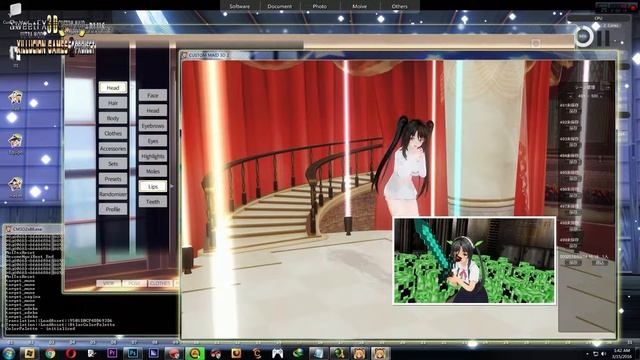
Task: Select the Eyebrows sub-category
Action: [153, 126]
